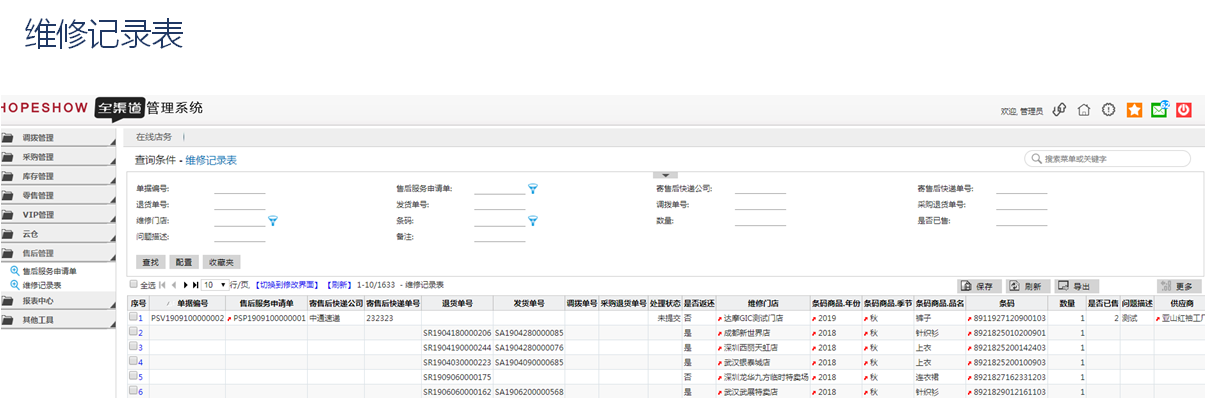Viewport: 1206px width, 399px height.
Task: Click the 查找 search button
Action: pos(150,262)
